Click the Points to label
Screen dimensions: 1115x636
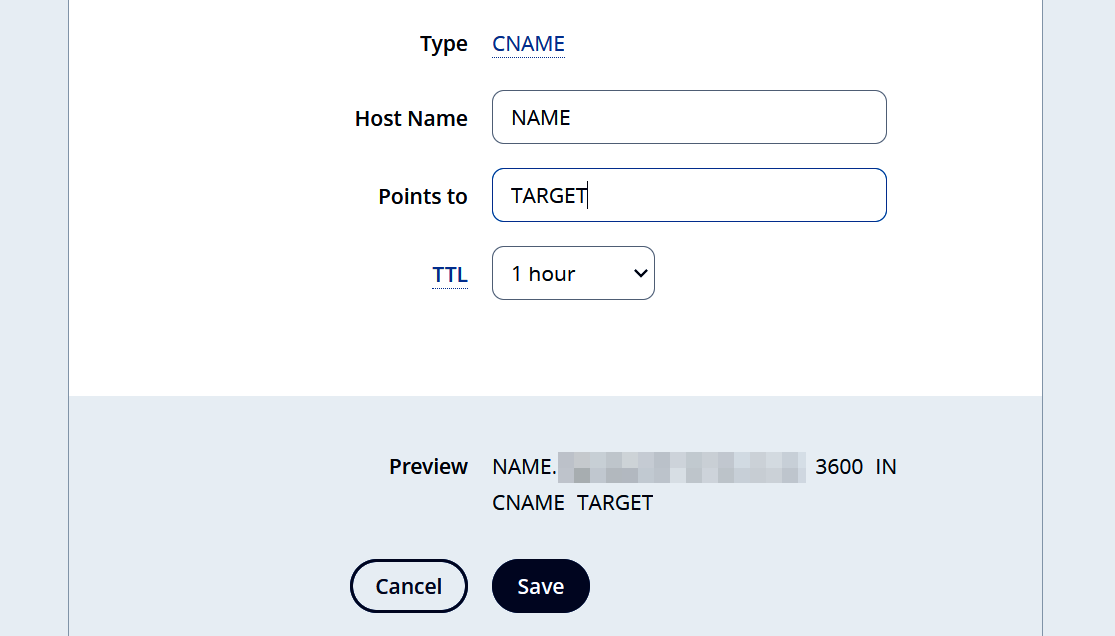pos(423,196)
